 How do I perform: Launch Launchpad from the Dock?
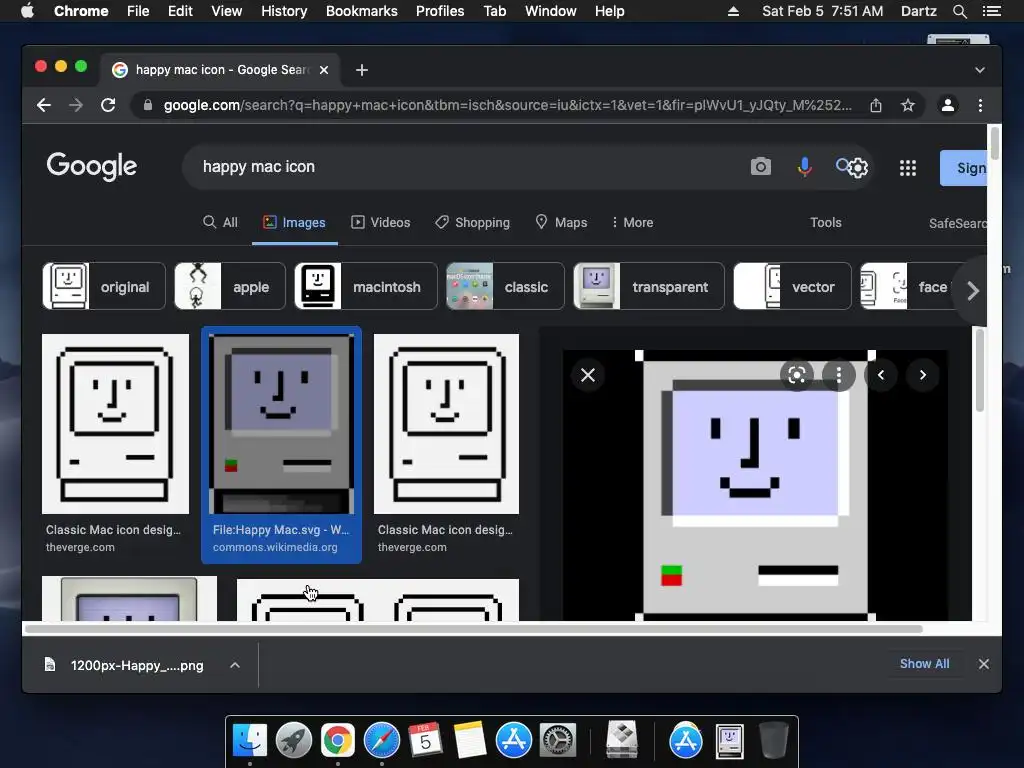(294, 740)
